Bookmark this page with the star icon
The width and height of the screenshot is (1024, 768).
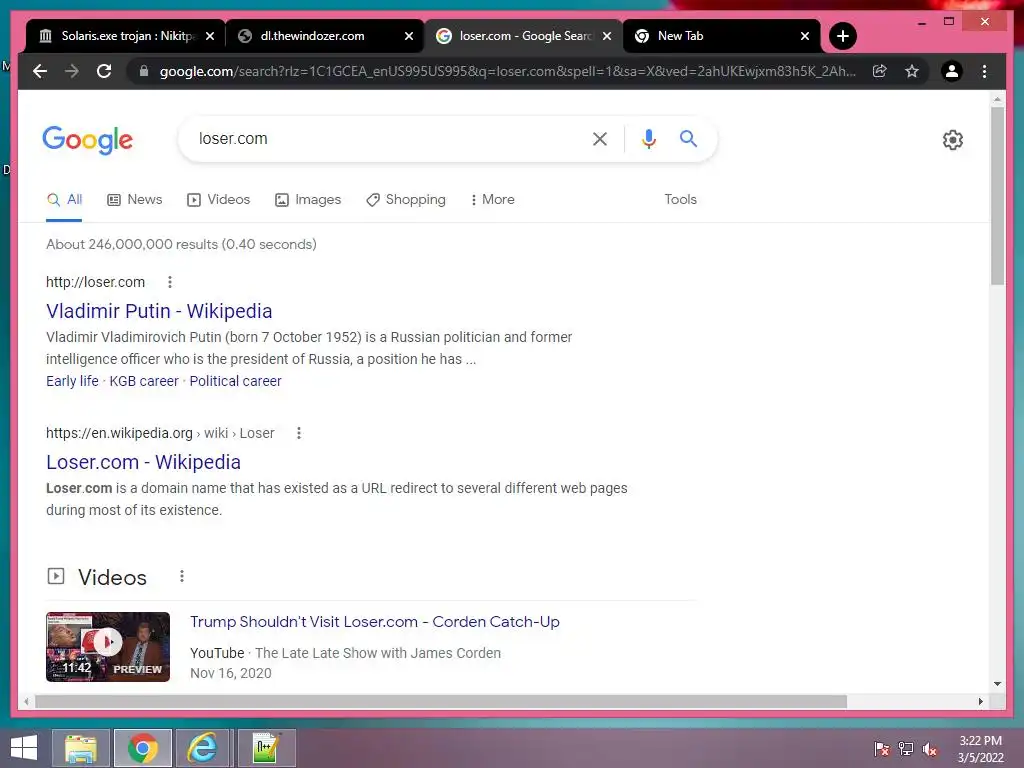pyautogui.click(x=912, y=71)
